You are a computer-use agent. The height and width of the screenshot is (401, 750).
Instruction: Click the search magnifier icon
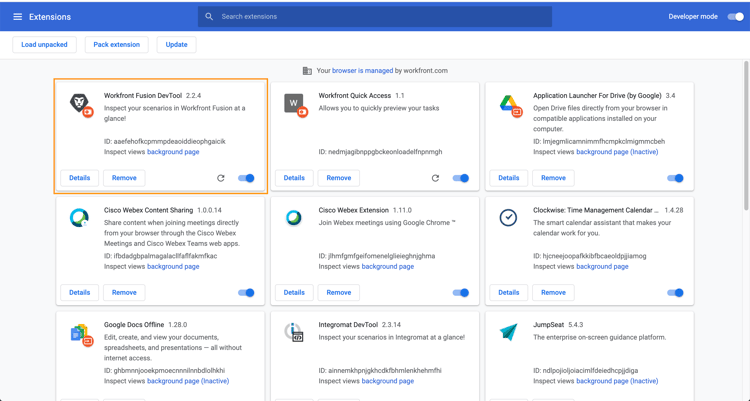pyautogui.click(x=209, y=16)
